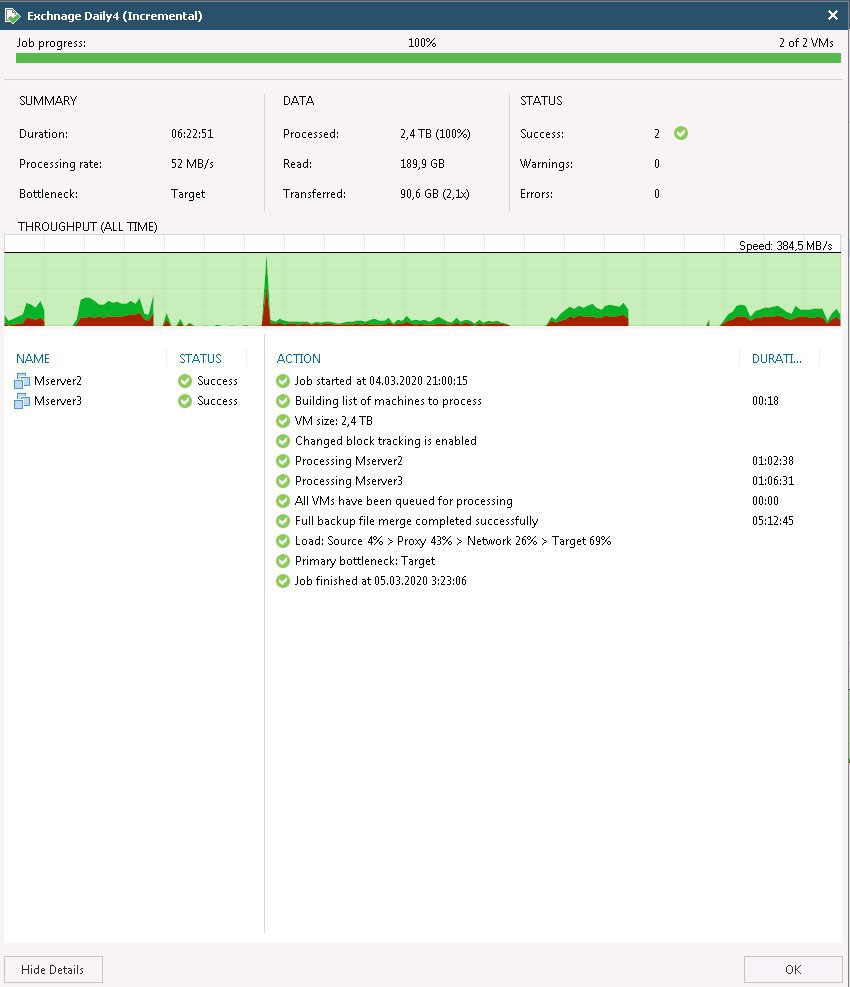The height and width of the screenshot is (987, 850).
Task: Click the Processing rate value 52 MB/s
Action: (x=192, y=164)
